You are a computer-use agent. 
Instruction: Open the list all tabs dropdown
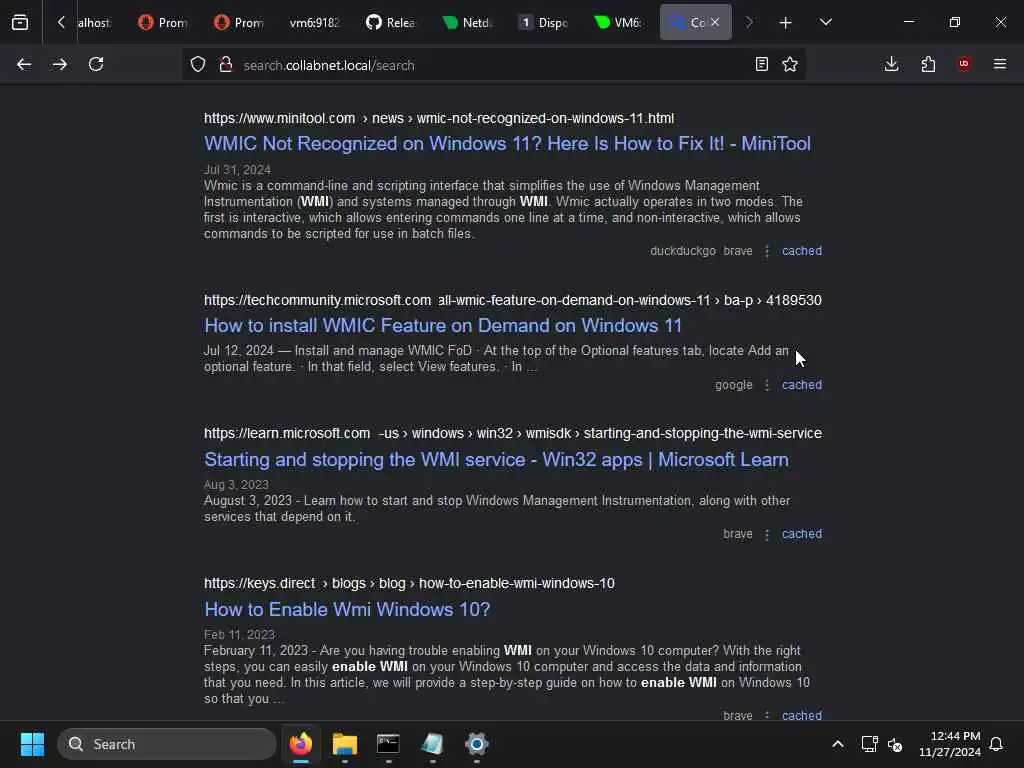click(x=825, y=22)
